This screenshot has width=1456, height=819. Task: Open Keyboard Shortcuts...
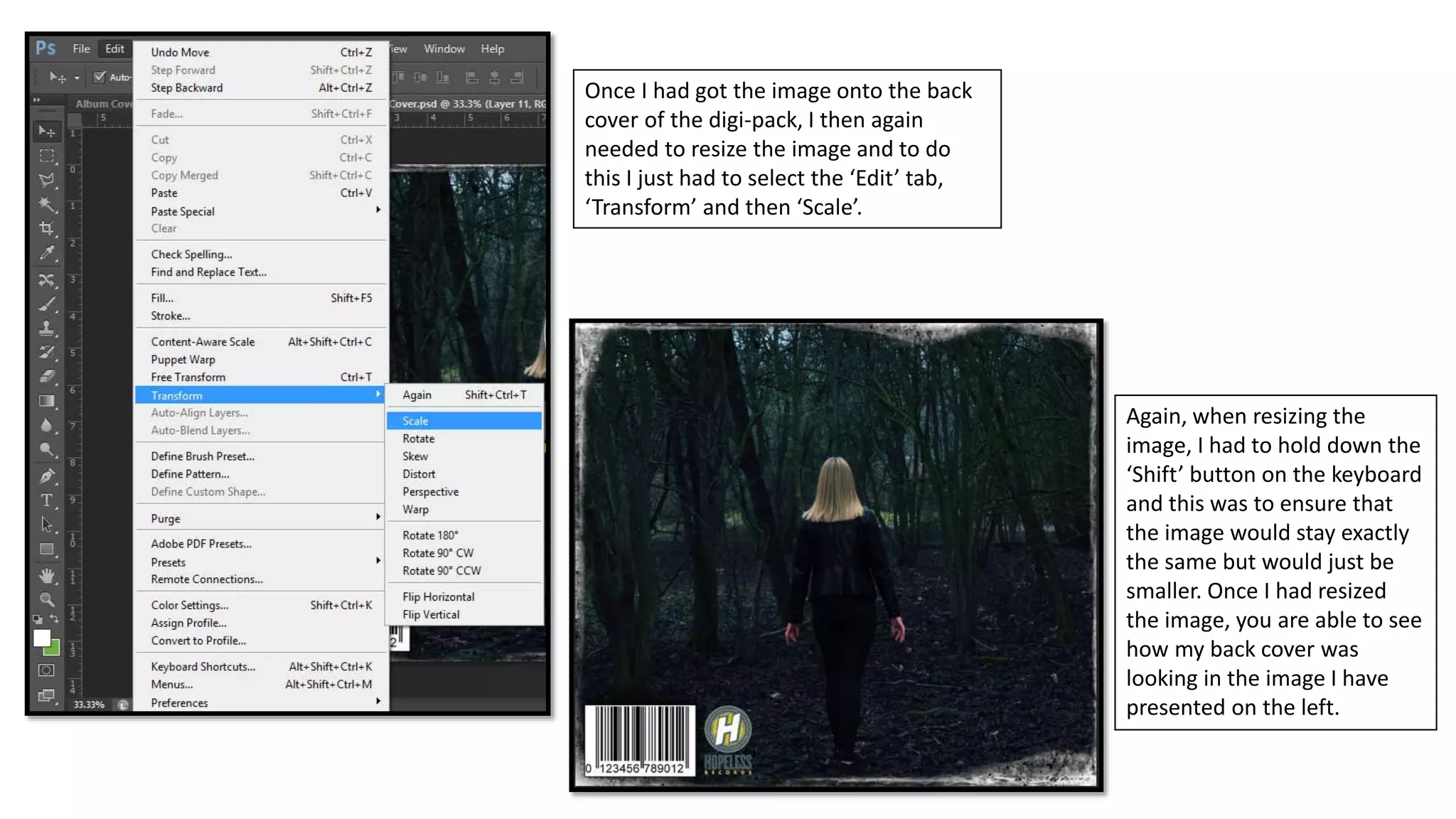pyautogui.click(x=260, y=667)
